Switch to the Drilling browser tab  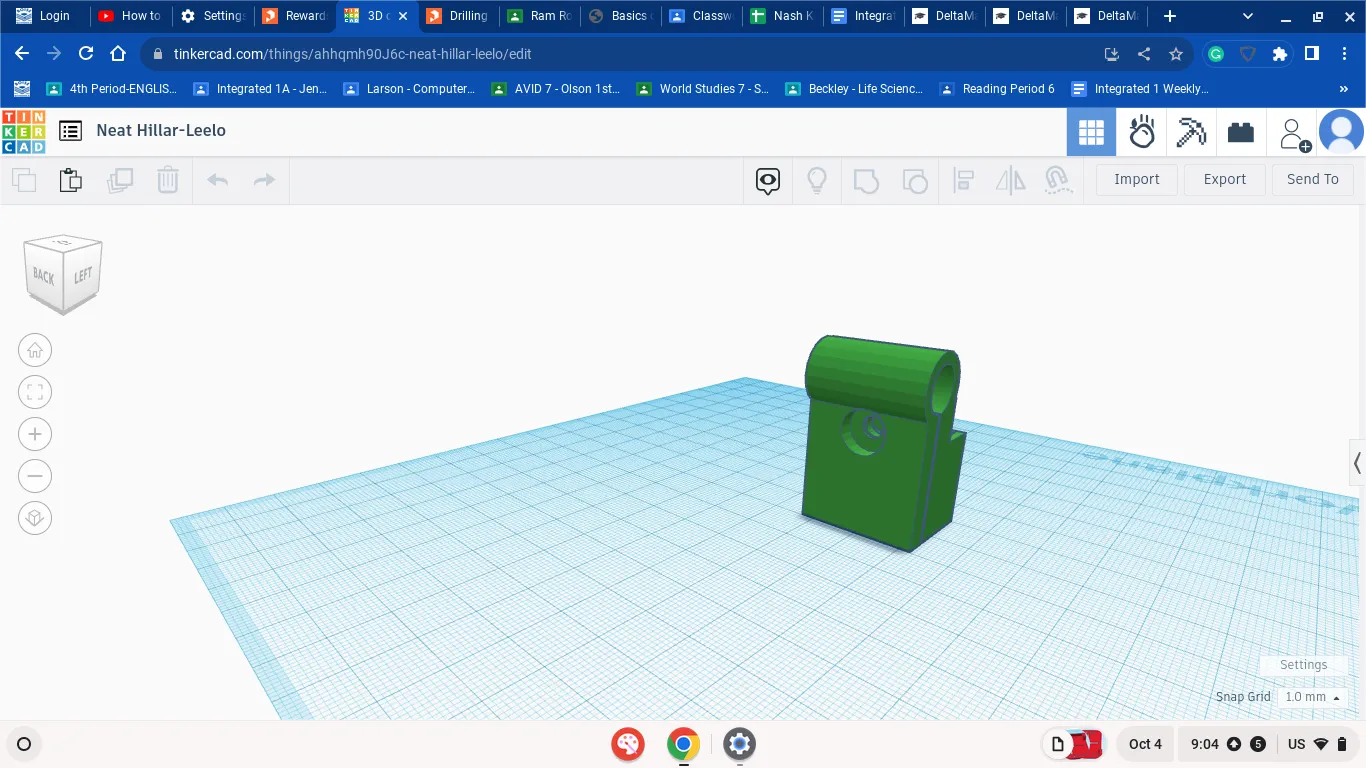458,16
